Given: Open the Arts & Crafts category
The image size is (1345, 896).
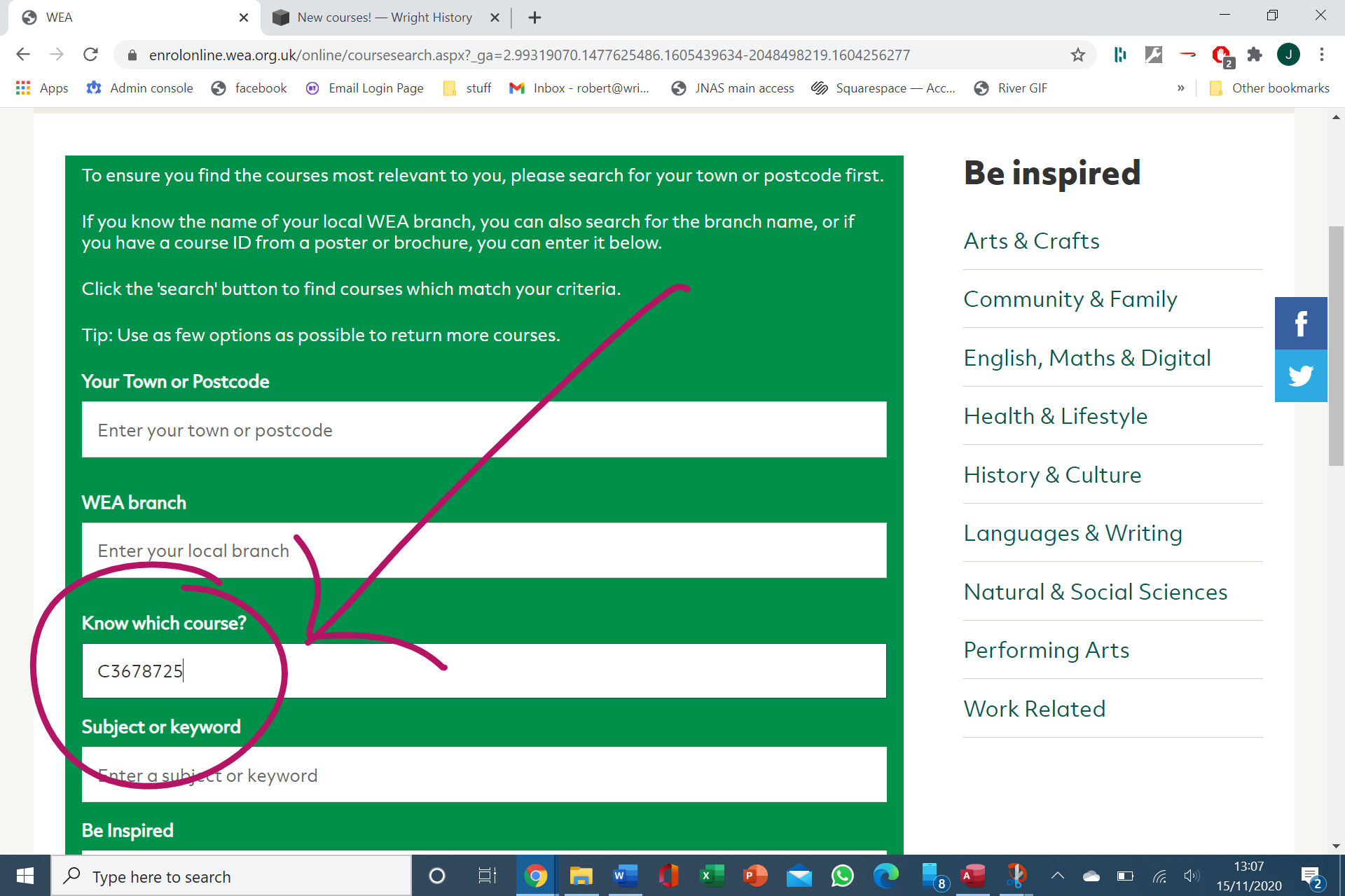Looking at the screenshot, I should [1031, 241].
